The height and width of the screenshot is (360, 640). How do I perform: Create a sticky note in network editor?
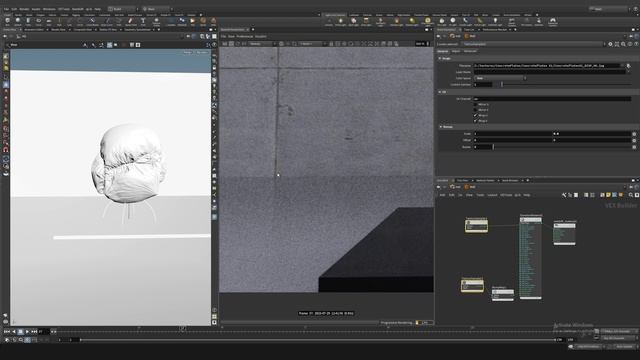(x=608, y=195)
